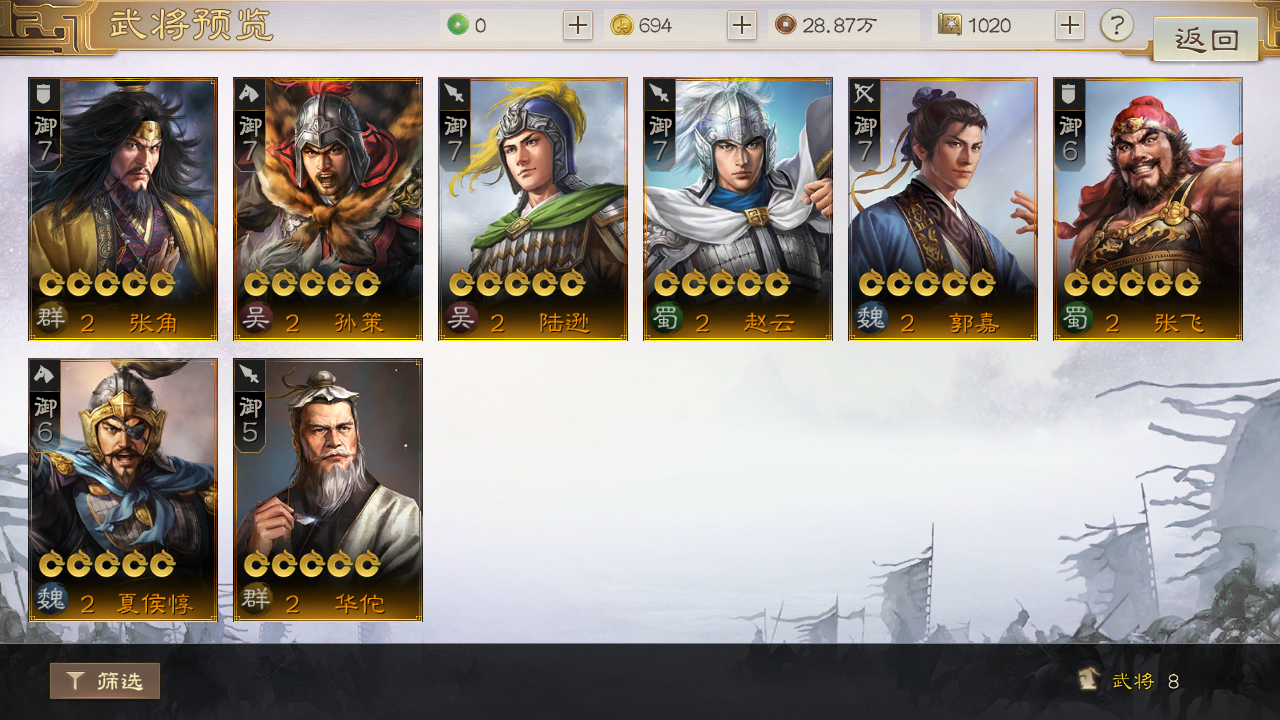Select the 赵云 general card
Viewport: 1280px width, 720px height.
(738, 209)
